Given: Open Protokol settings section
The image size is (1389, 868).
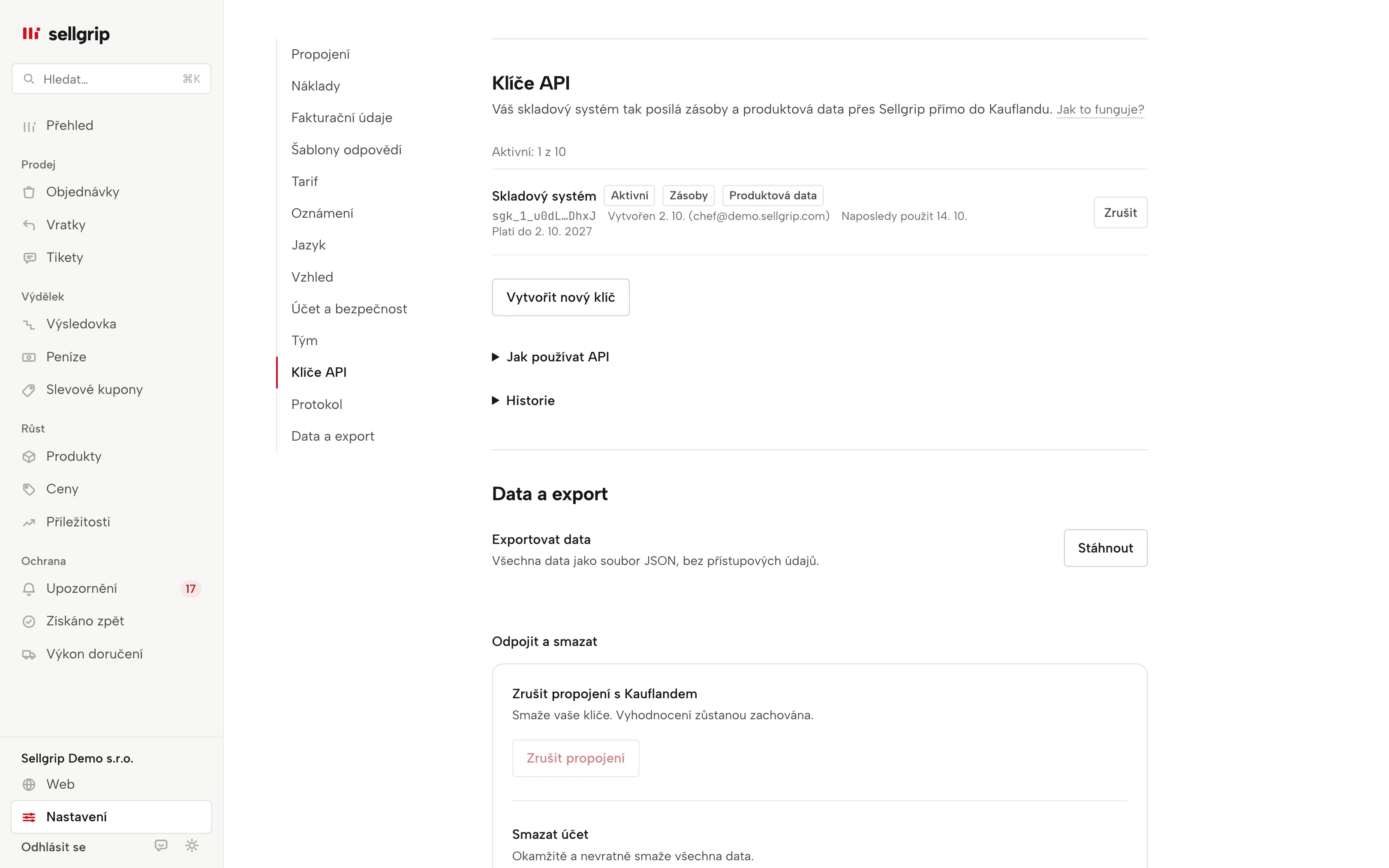Looking at the screenshot, I should coord(317,404).
